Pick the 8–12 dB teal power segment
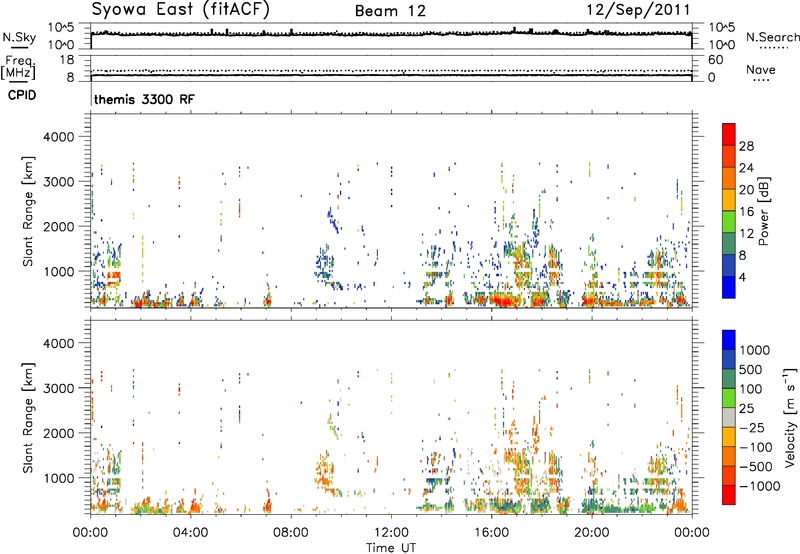The height and width of the screenshot is (554, 800). point(729,243)
